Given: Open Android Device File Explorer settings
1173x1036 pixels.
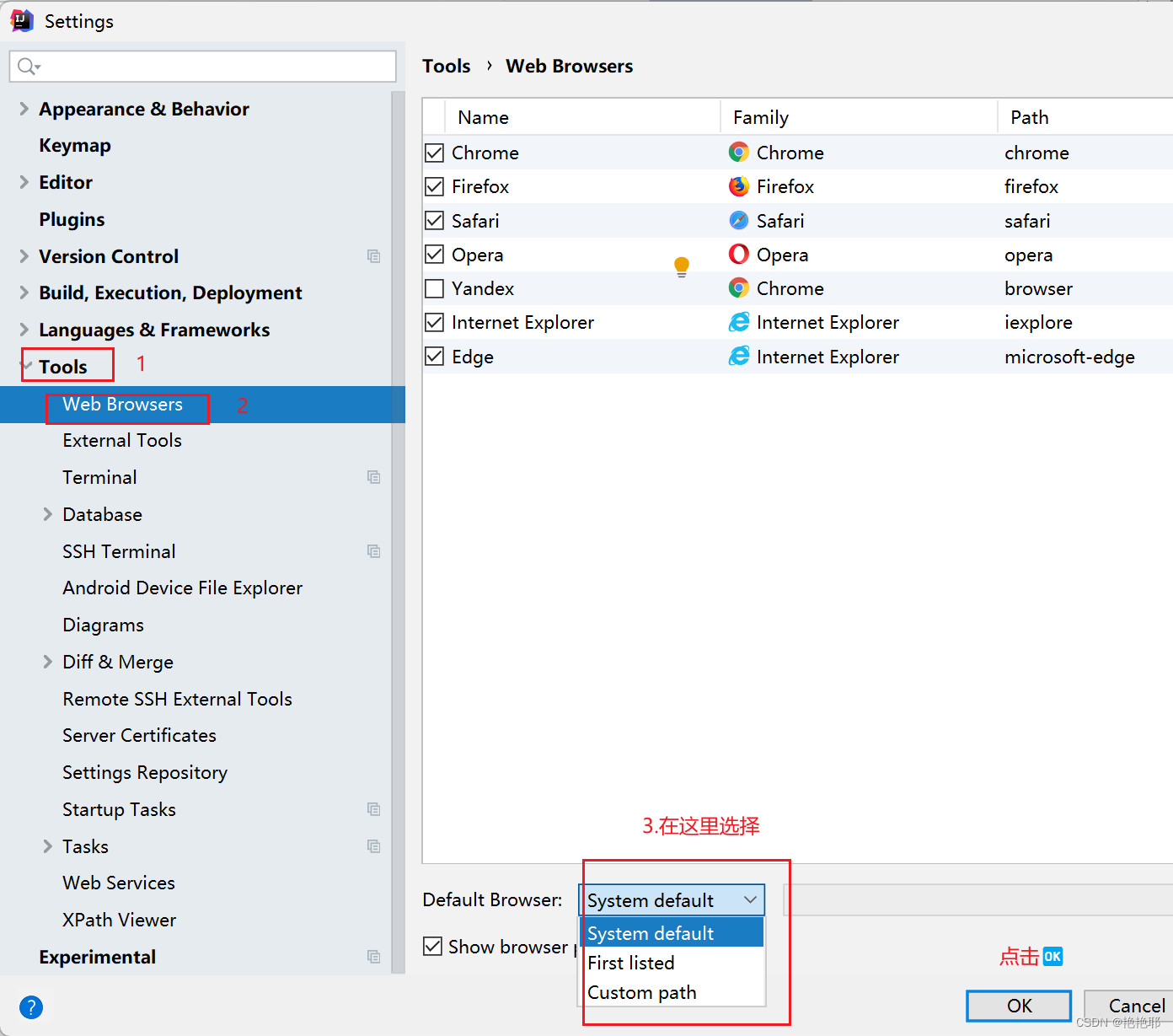Looking at the screenshot, I should coord(182,588).
